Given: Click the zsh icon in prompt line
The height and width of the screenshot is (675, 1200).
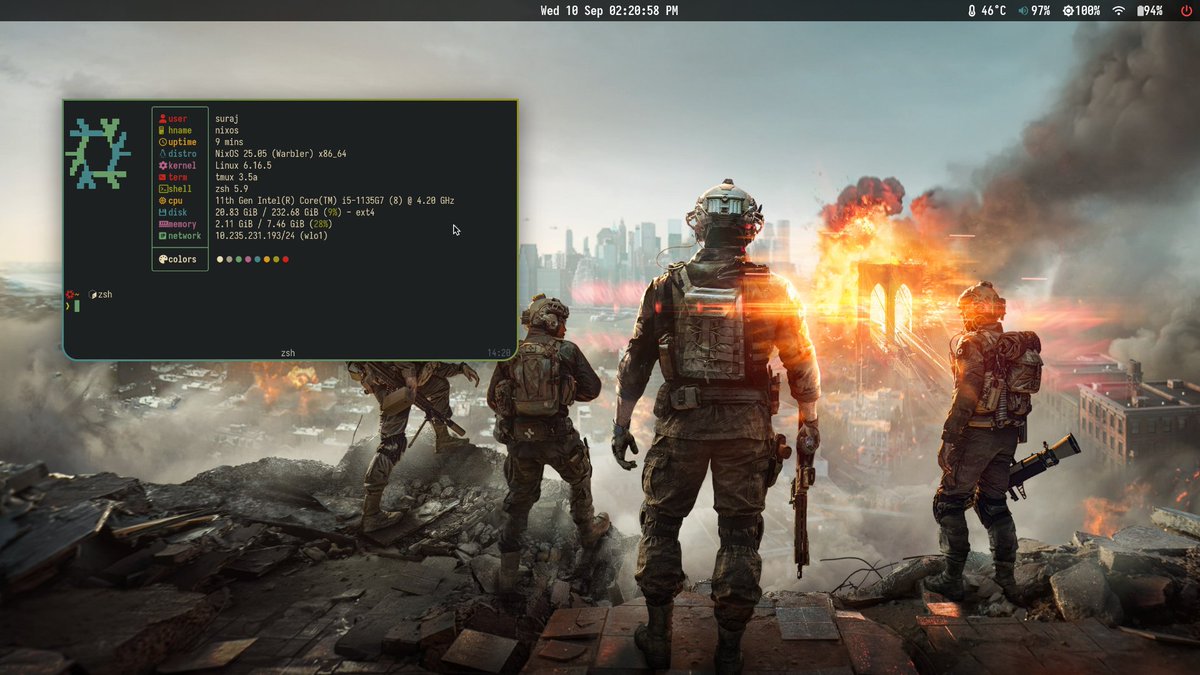Looking at the screenshot, I should point(92,295).
